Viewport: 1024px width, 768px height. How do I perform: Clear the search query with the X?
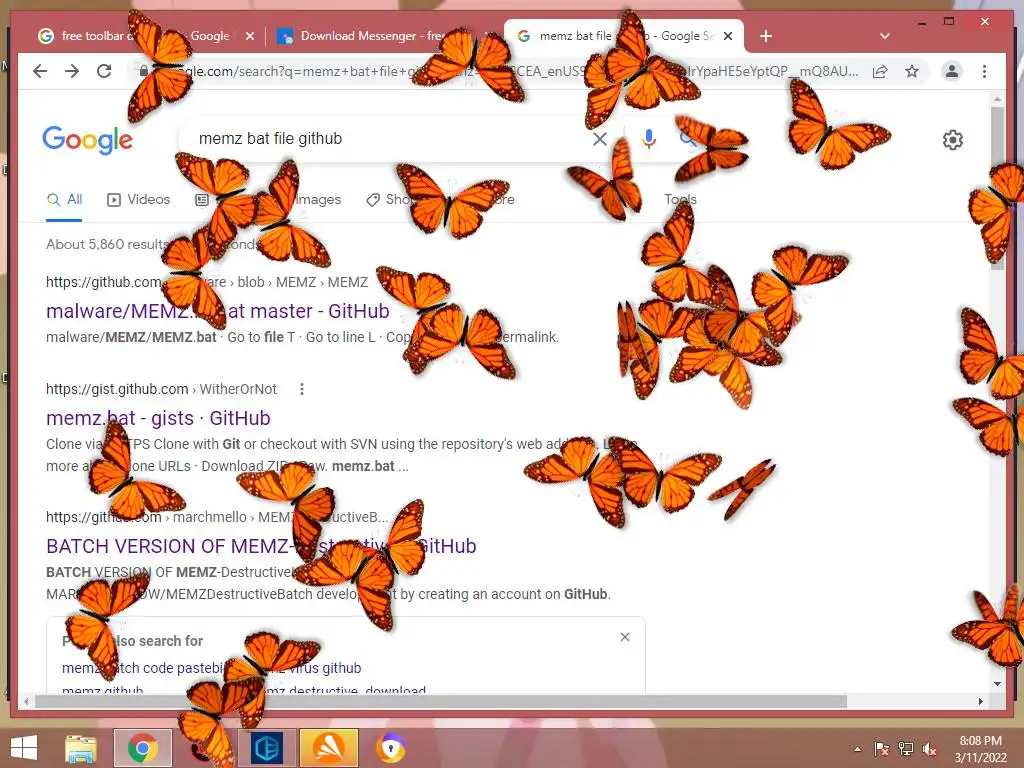[x=600, y=138]
